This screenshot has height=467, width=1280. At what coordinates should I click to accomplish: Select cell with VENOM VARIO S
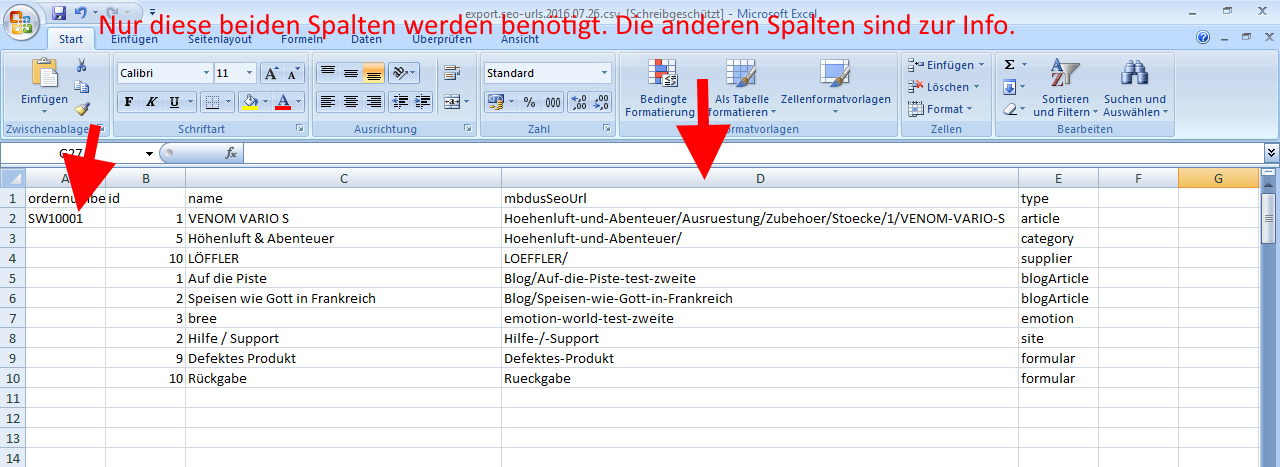click(x=343, y=218)
